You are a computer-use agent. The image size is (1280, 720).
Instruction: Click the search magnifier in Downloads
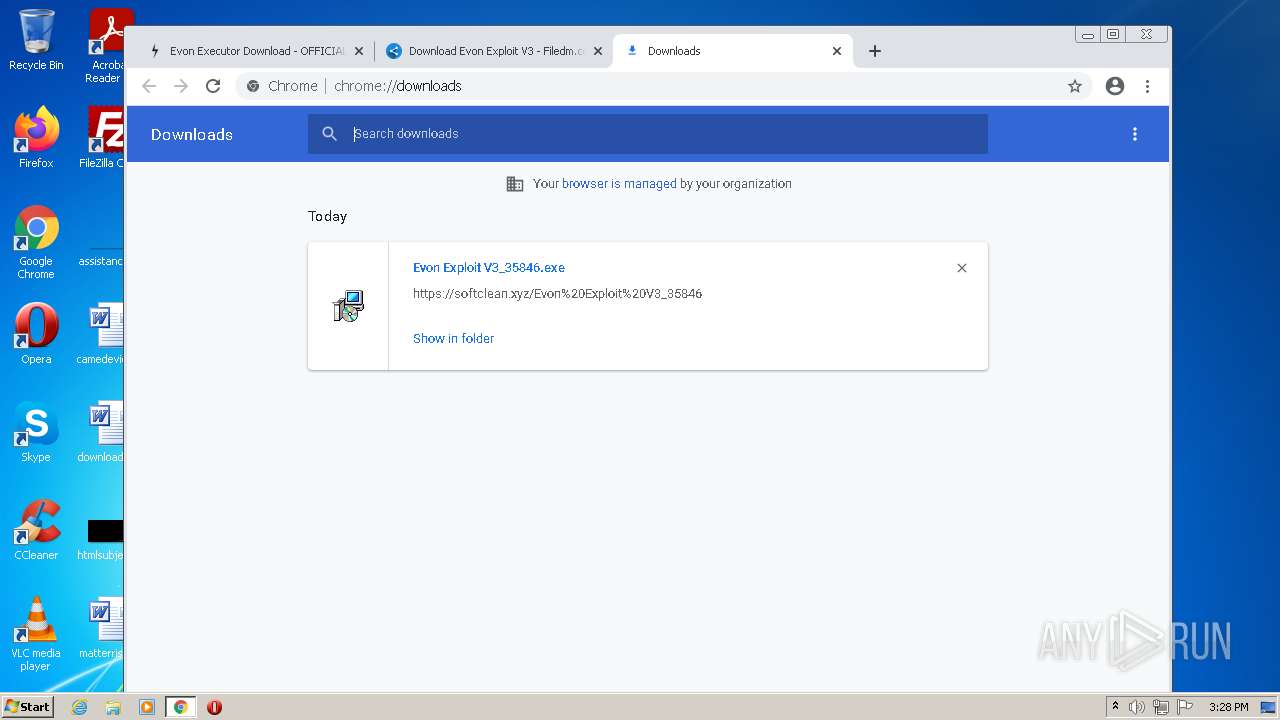[x=329, y=134]
